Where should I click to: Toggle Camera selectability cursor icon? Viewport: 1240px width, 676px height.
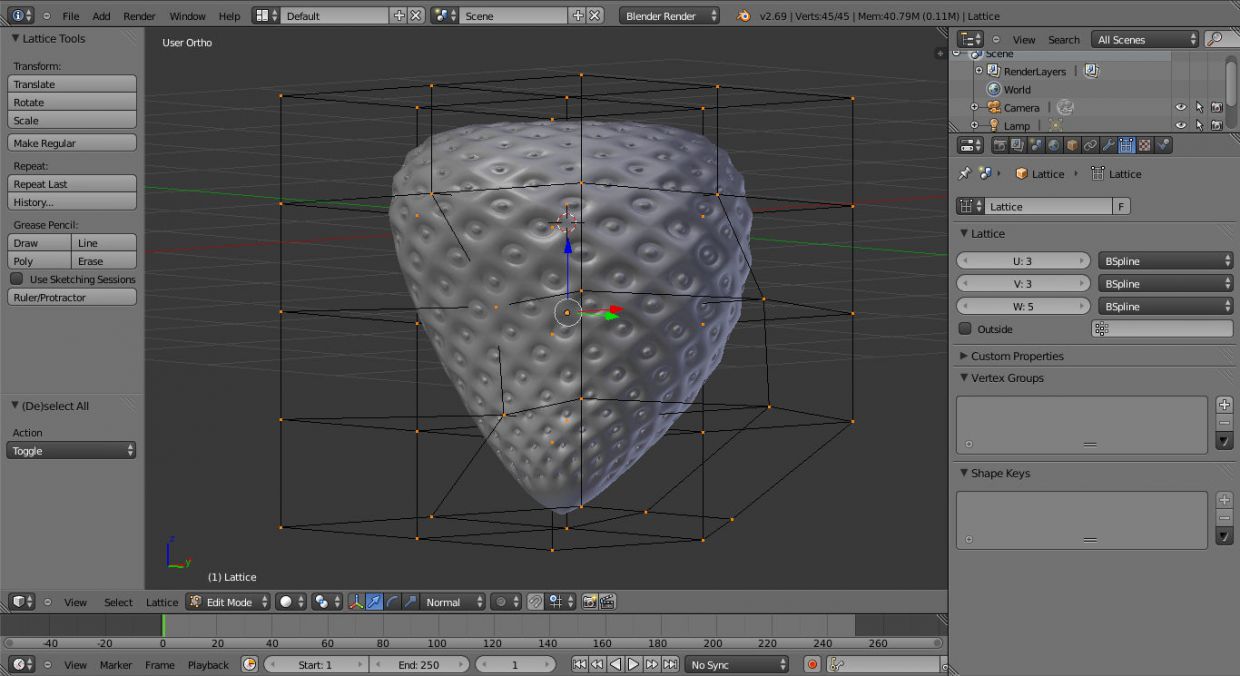point(1199,108)
